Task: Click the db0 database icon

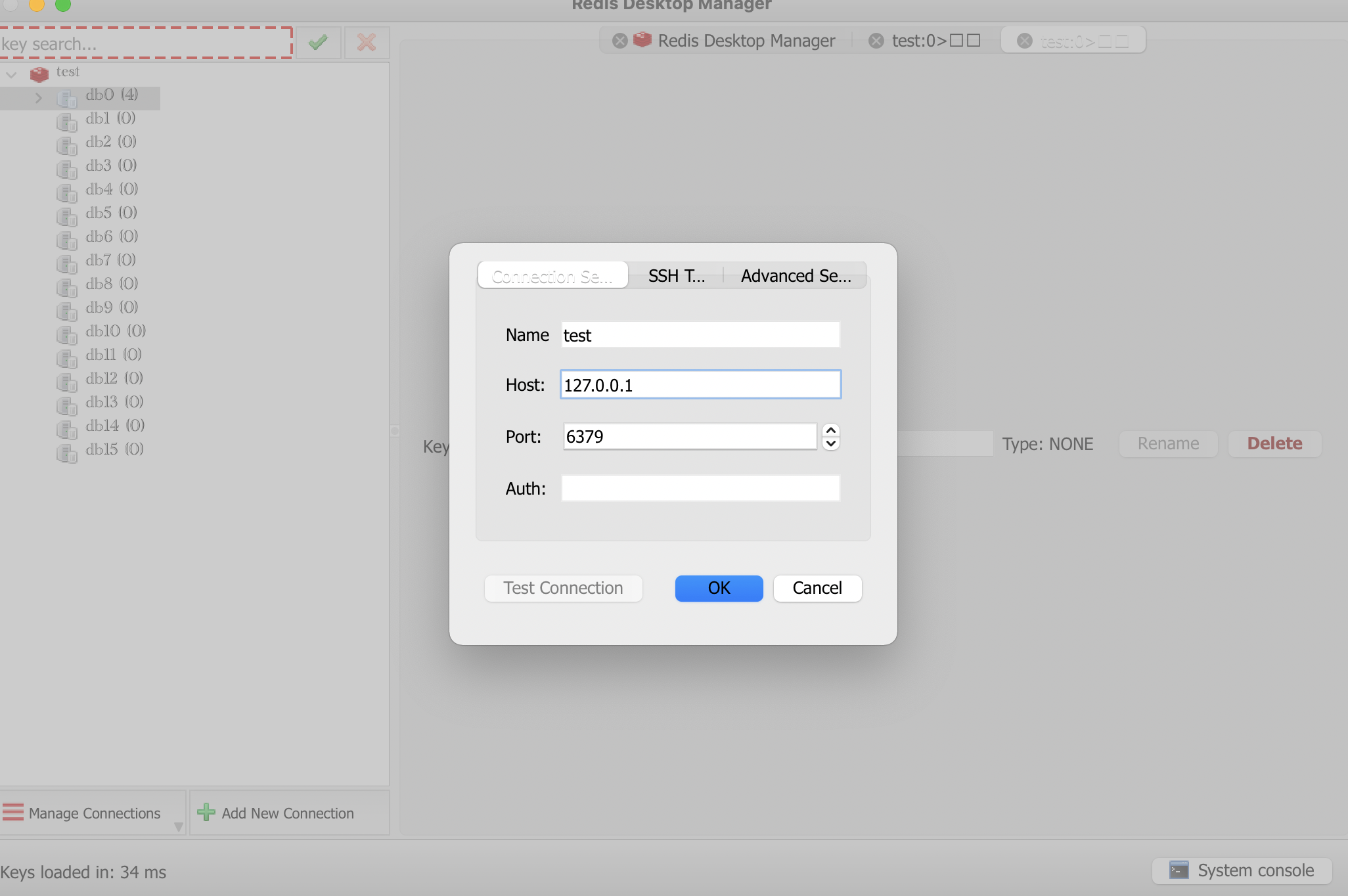Action: click(66, 98)
